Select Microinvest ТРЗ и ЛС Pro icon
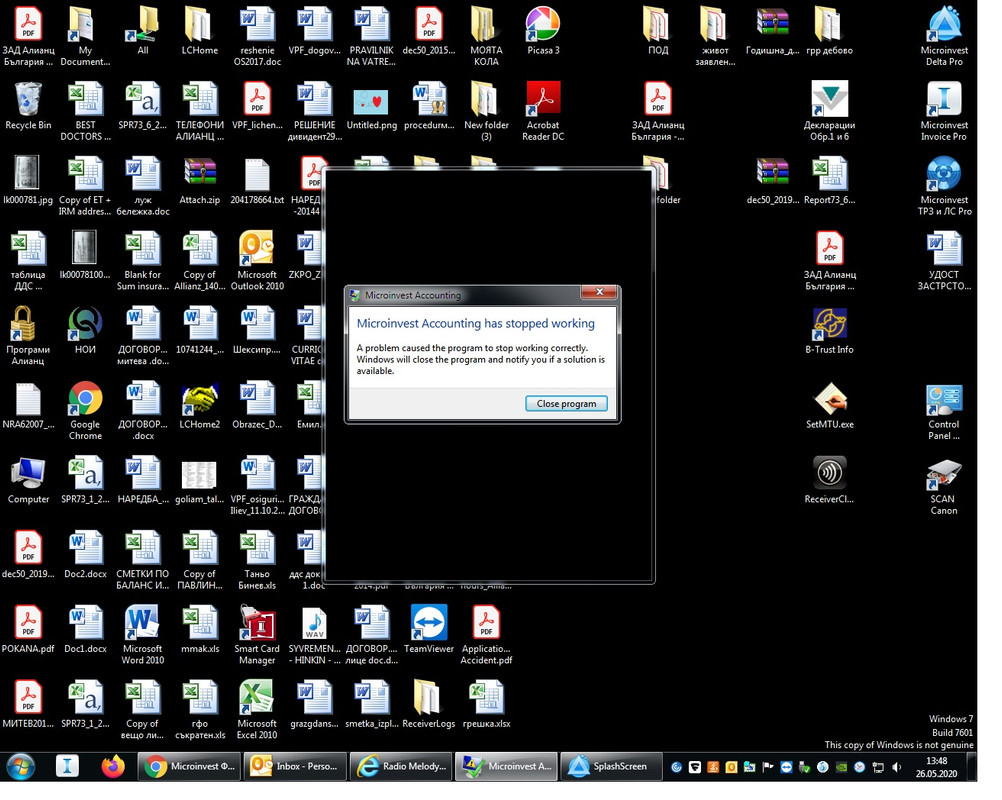This screenshot has height=800, width=1002. pyautogui.click(x=944, y=186)
